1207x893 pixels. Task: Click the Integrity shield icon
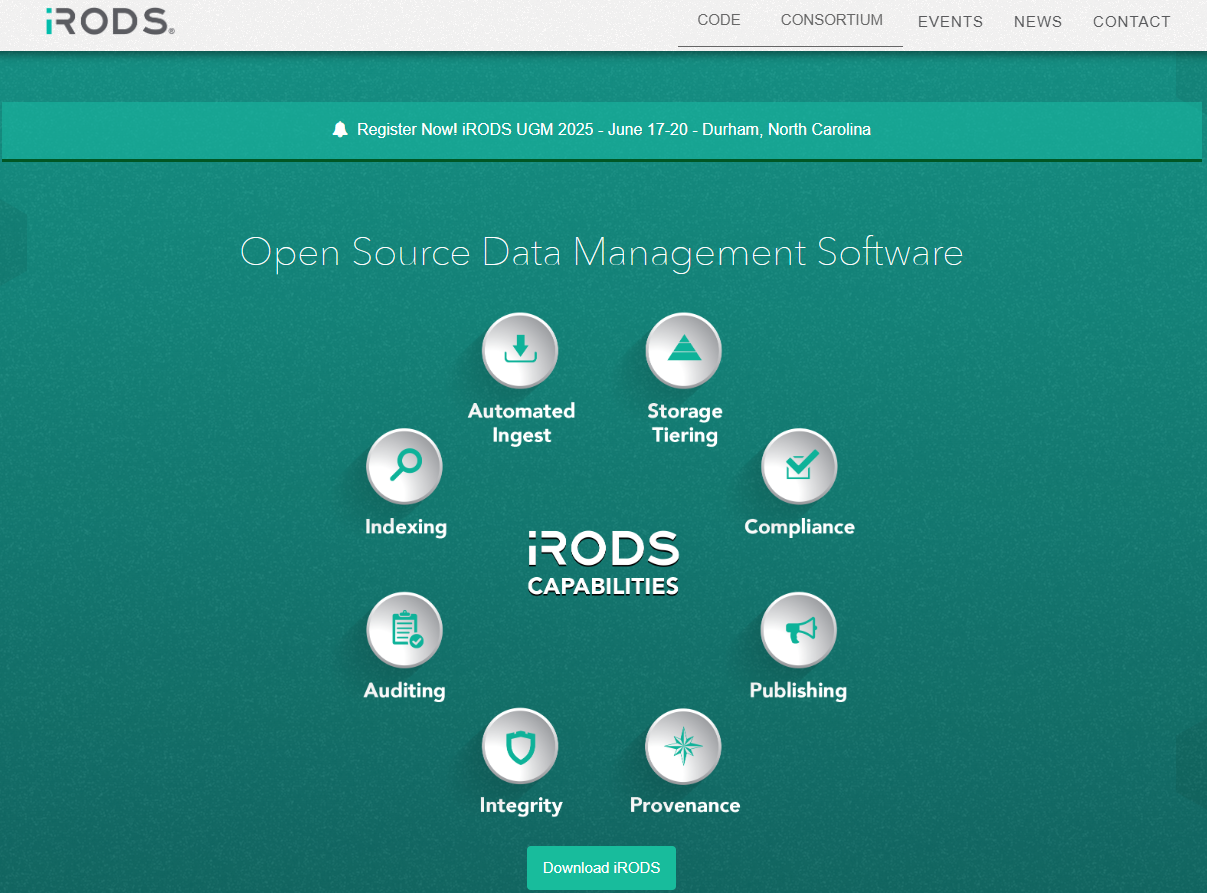(520, 747)
